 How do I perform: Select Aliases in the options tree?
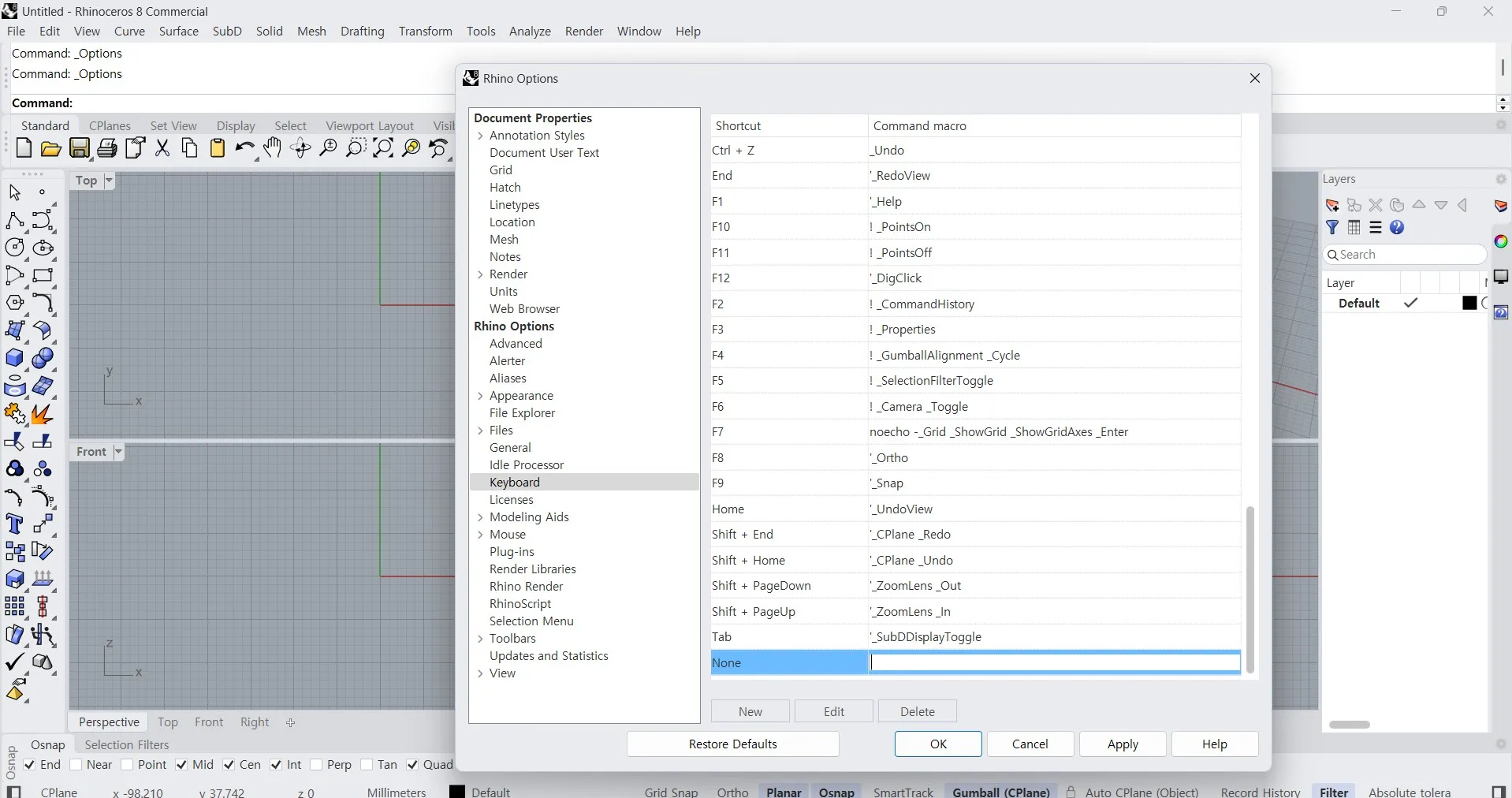point(508,378)
